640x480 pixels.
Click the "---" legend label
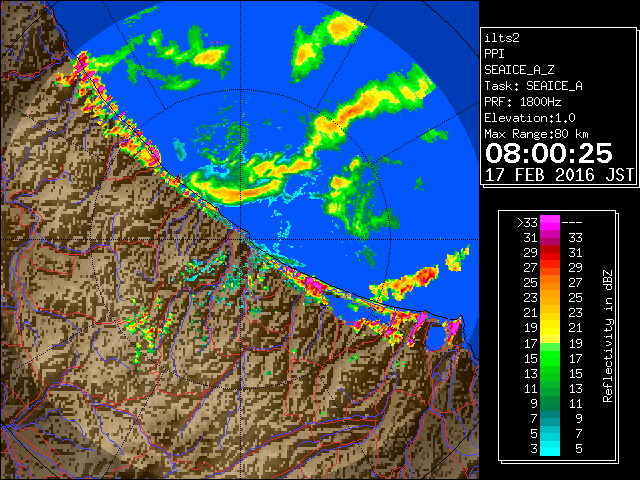(x=572, y=223)
